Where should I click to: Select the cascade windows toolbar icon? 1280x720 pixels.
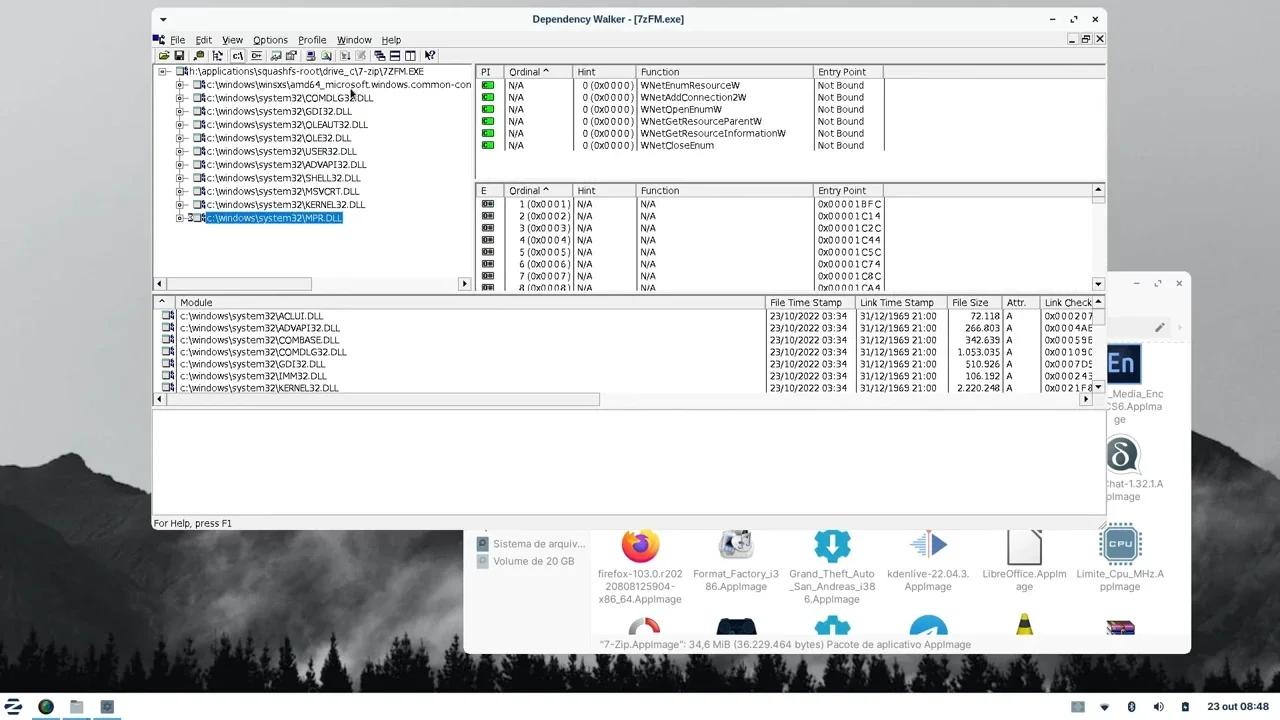(x=380, y=55)
